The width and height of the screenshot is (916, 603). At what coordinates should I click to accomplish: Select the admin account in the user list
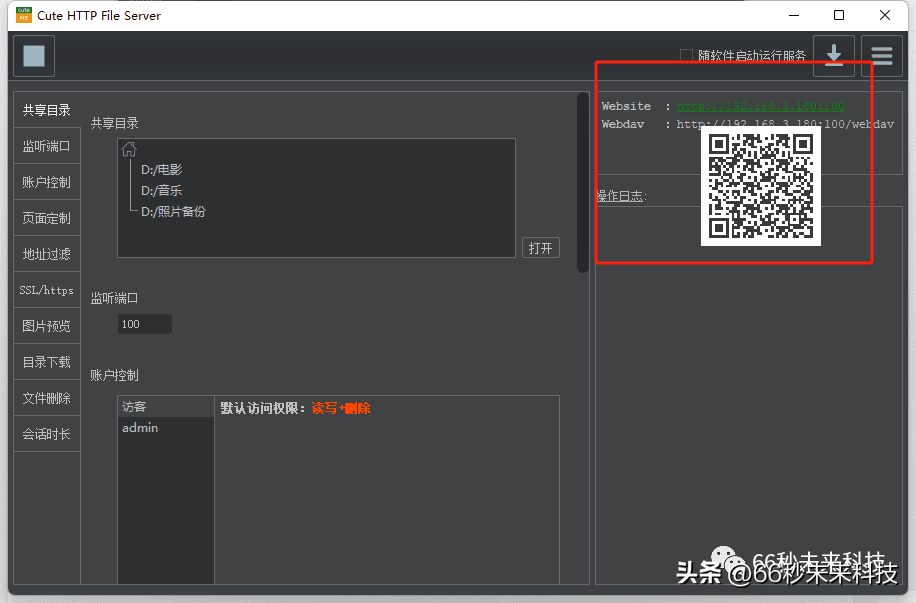point(140,427)
